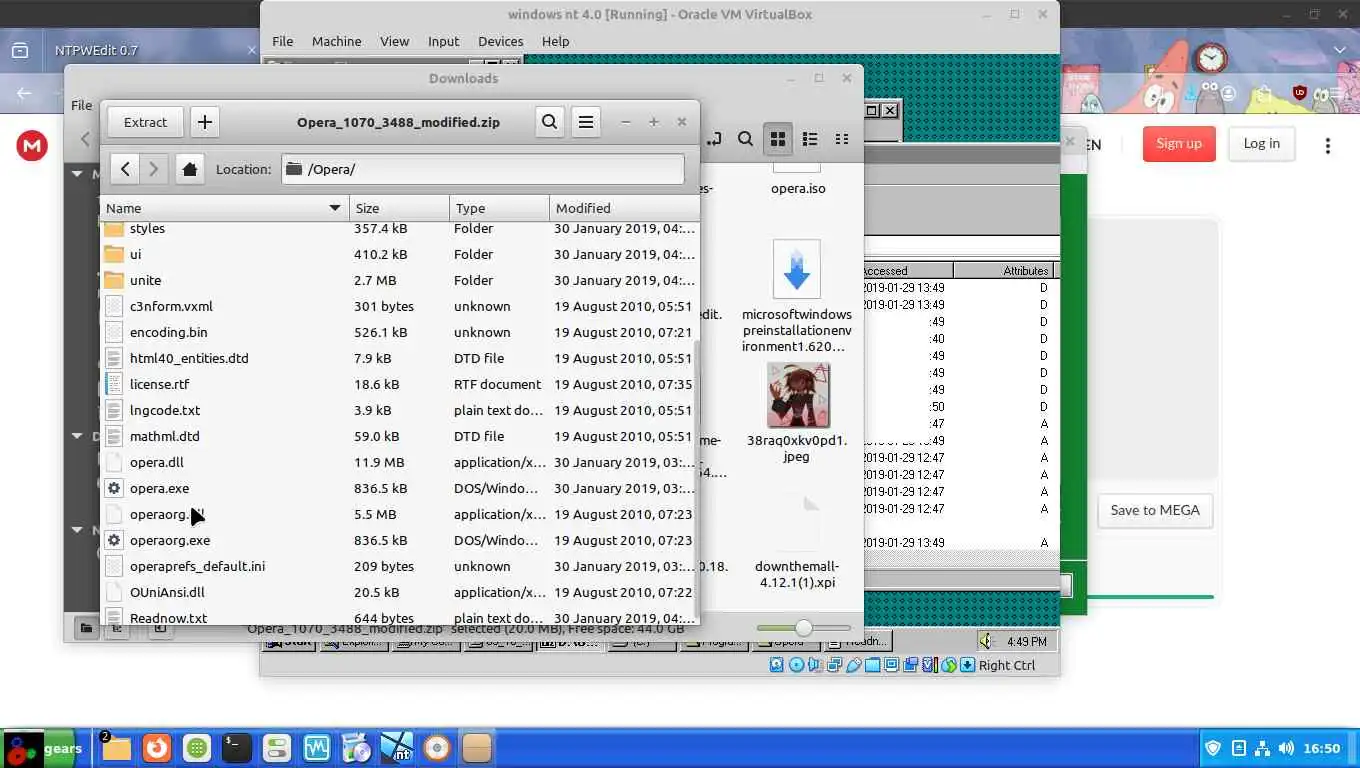Switch Downloads to compact view
This screenshot has width=1360, height=768.
click(x=842, y=139)
